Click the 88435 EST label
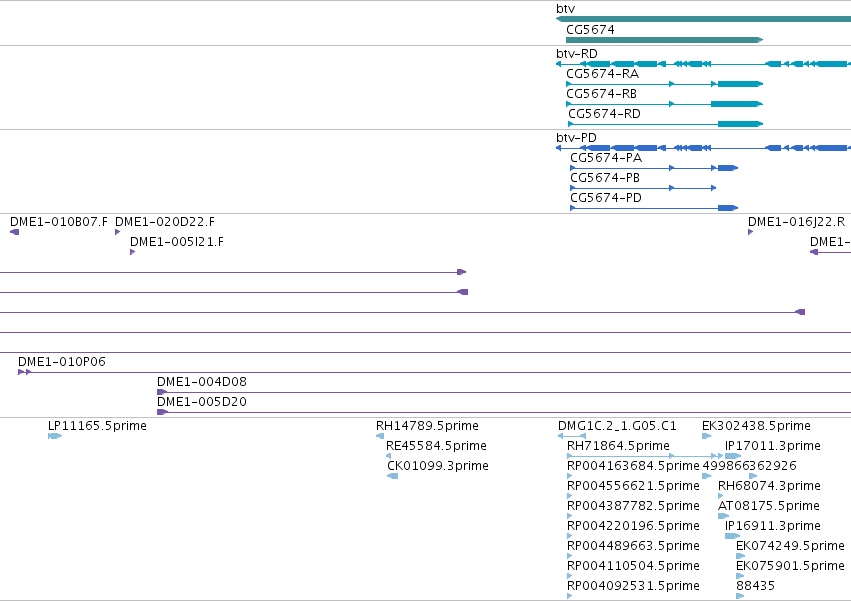 coord(755,587)
